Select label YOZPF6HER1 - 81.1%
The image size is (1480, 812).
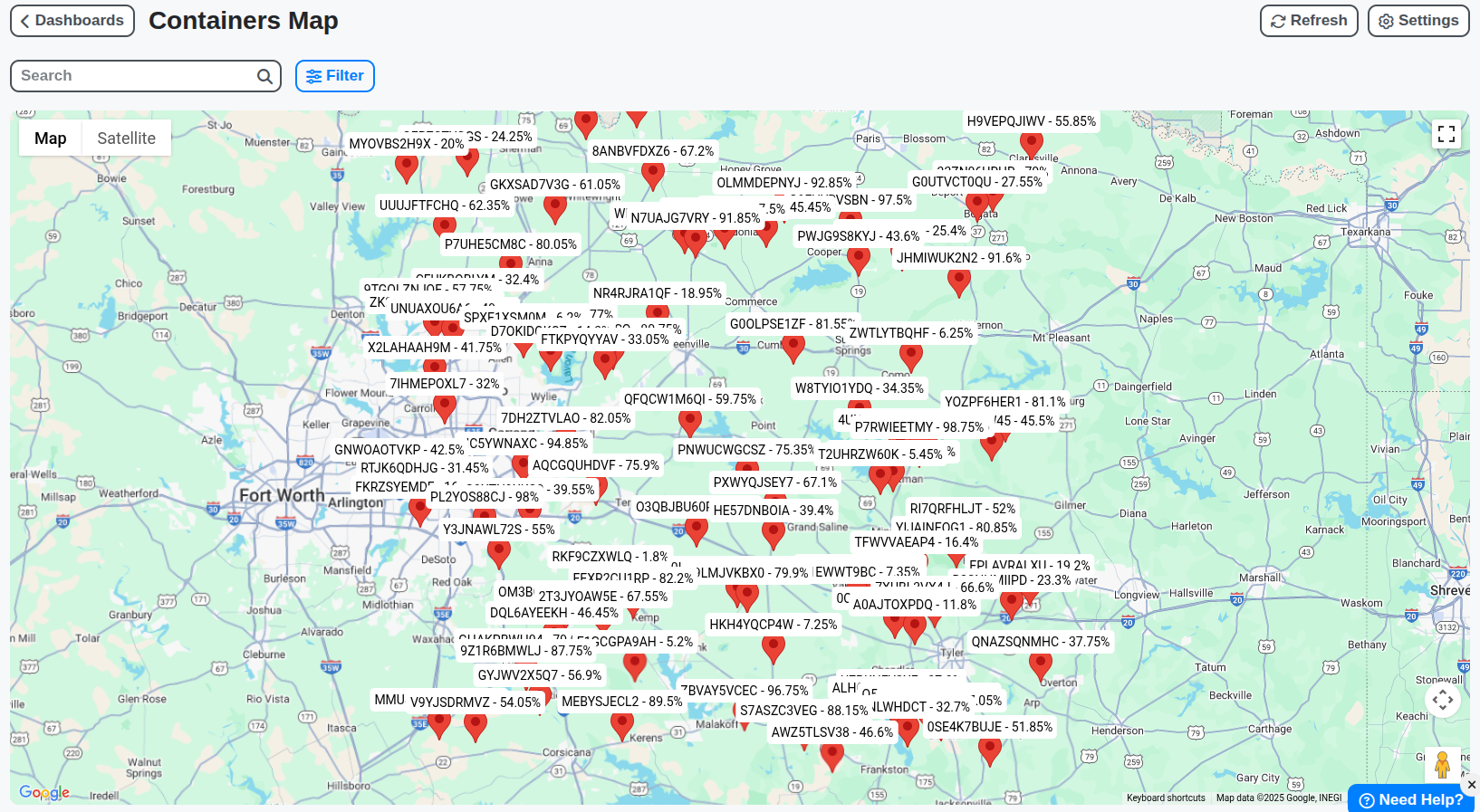(1005, 402)
